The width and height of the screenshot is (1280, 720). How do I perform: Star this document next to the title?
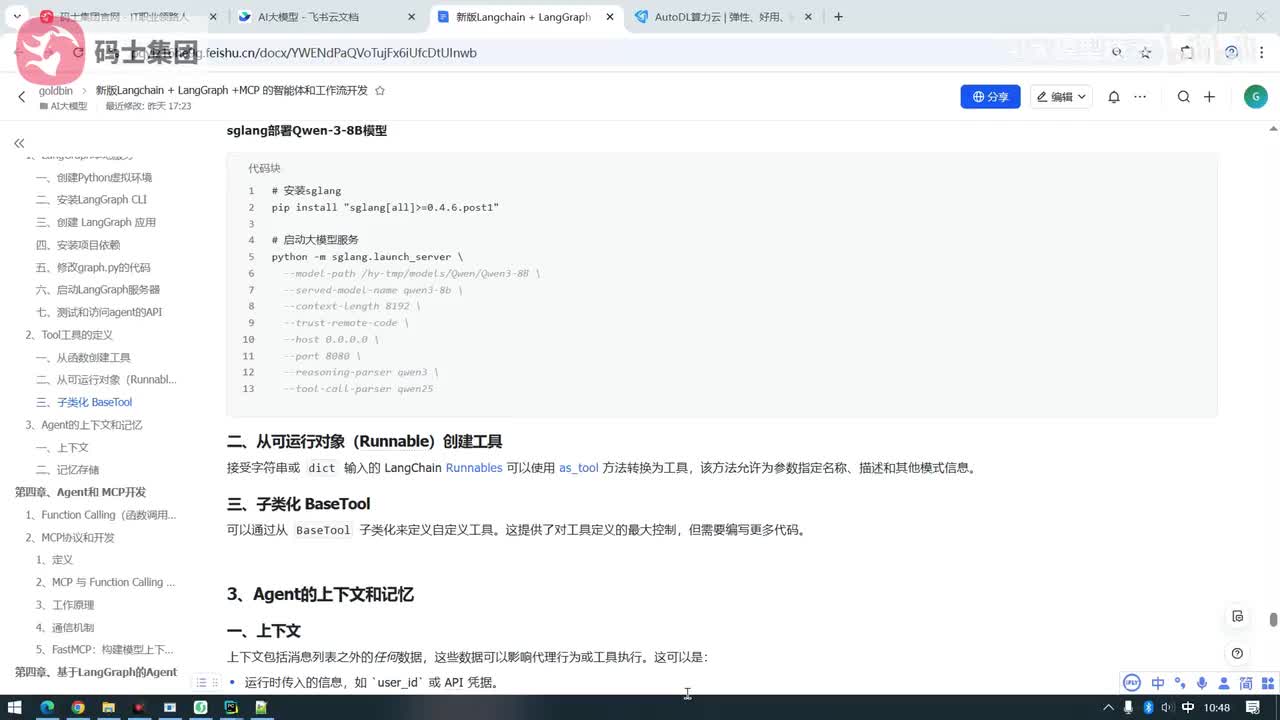coord(379,90)
